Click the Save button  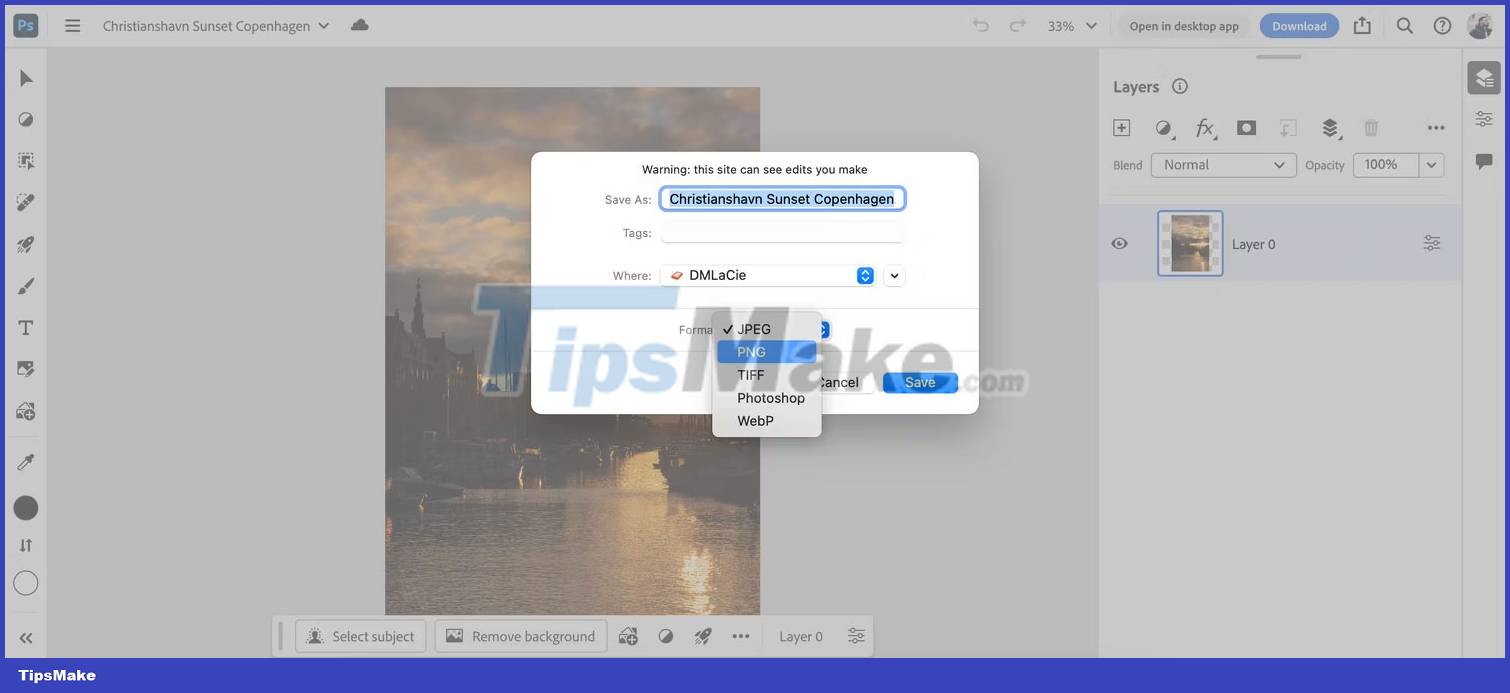tap(919, 382)
